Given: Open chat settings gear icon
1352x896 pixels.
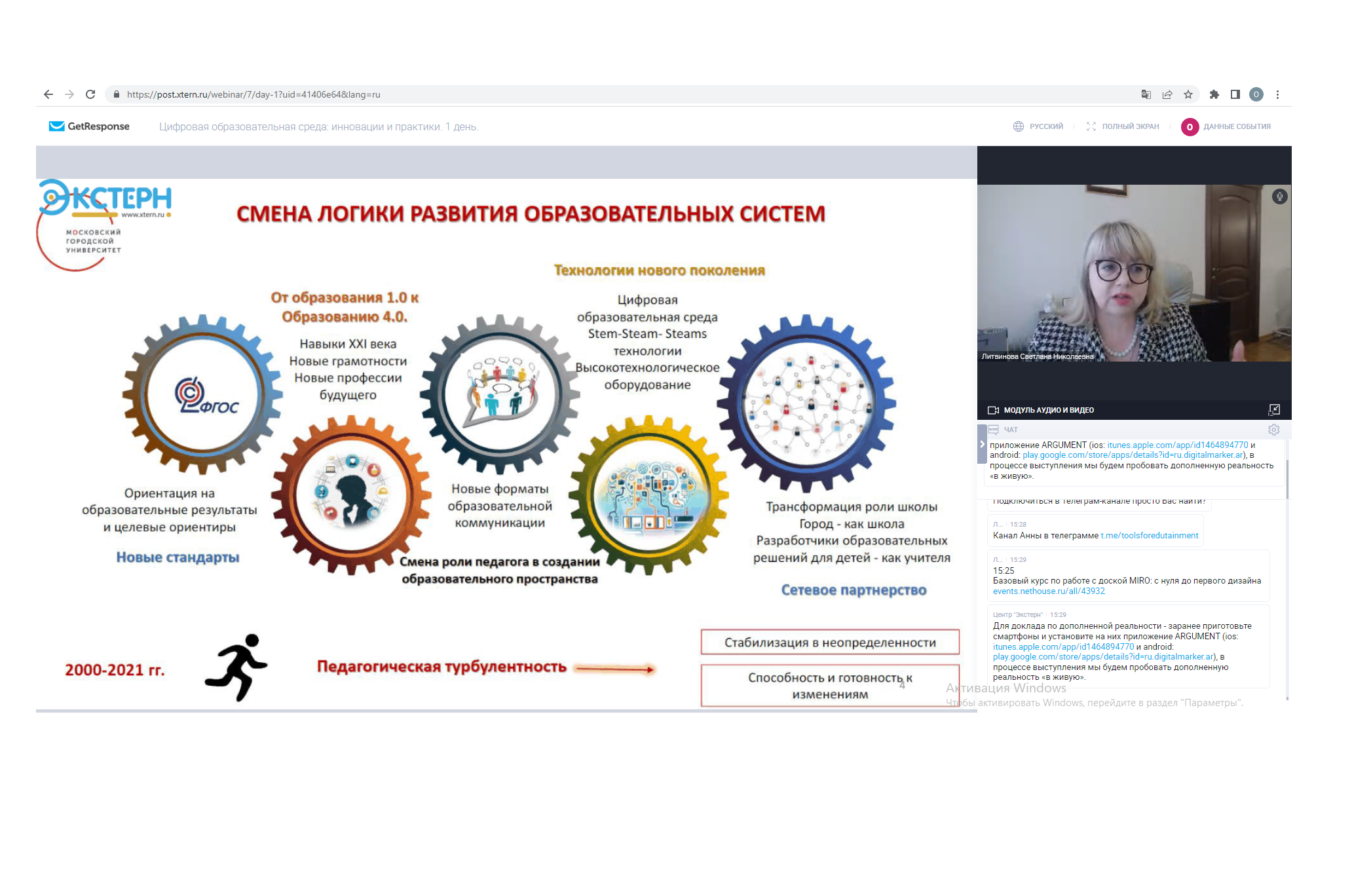Looking at the screenshot, I should 1273,430.
